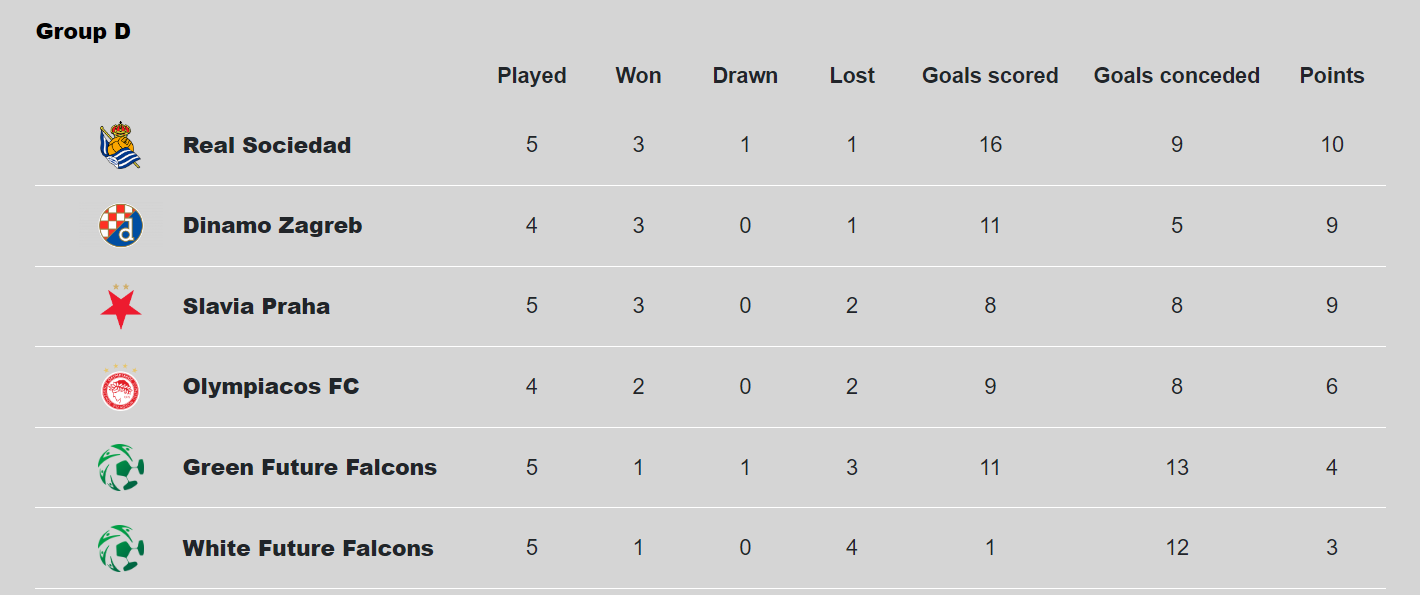The height and width of the screenshot is (595, 1420).
Task: Select the Olympiacos FC team name
Action: click(x=271, y=387)
